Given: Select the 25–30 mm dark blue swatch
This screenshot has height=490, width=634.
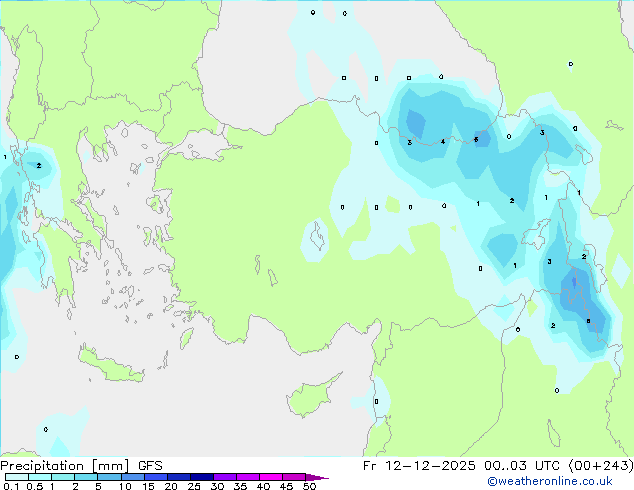Looking at the screenshot, I should (201, 477).
